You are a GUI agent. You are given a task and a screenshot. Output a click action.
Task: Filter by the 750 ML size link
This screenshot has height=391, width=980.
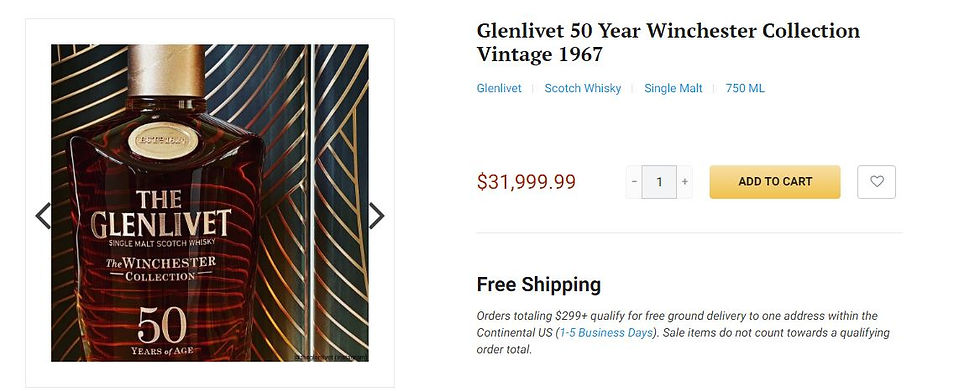745,88
